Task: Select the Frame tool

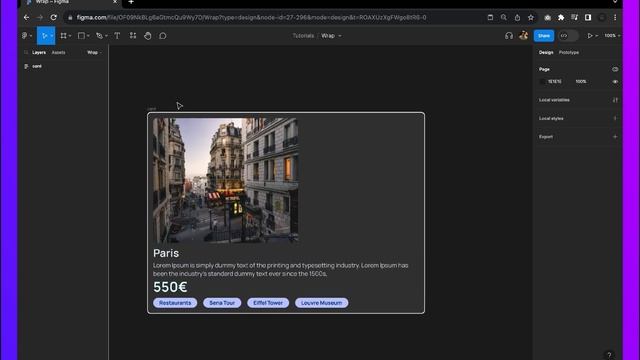Action: tap(63, 36)
